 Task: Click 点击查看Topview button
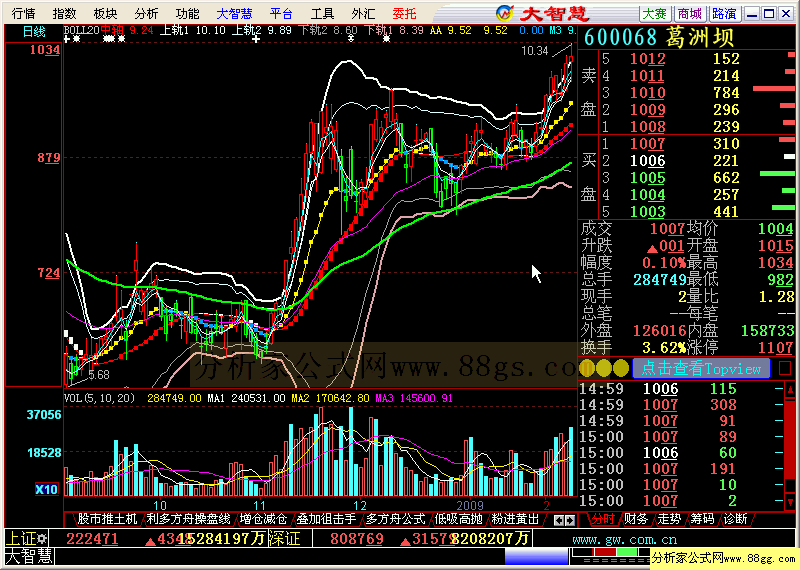pos(701,368)
